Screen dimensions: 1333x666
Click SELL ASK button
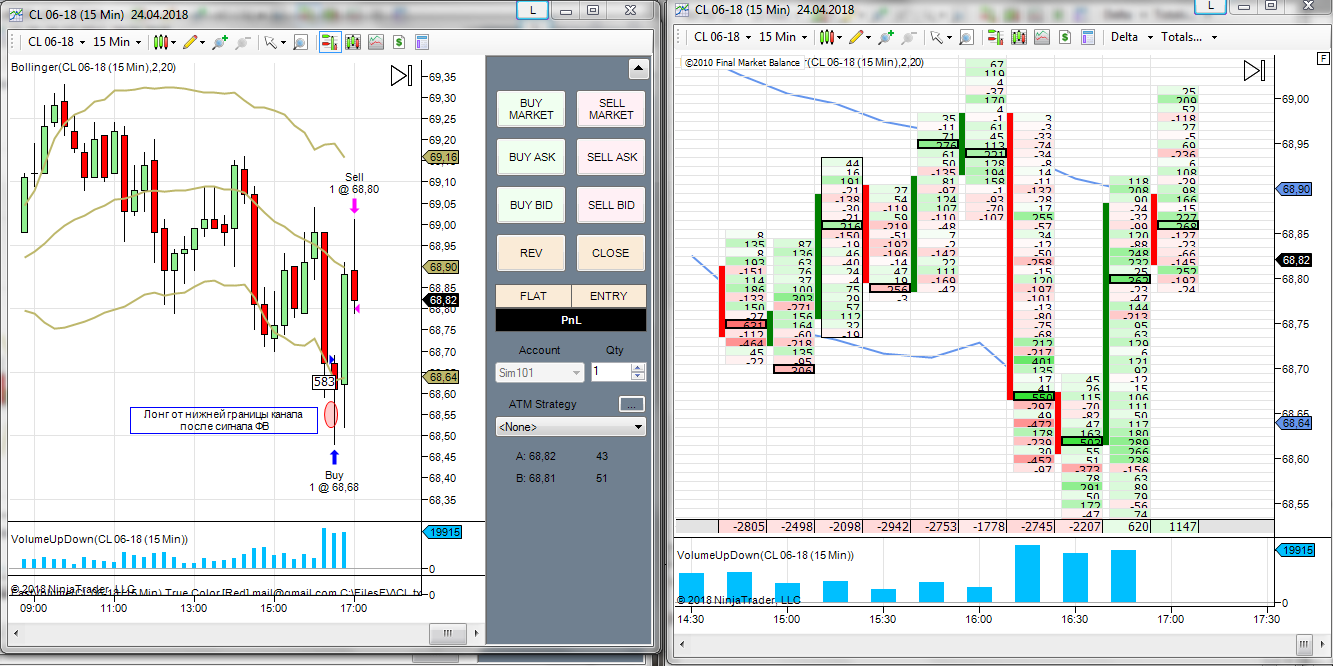[611, 157]
